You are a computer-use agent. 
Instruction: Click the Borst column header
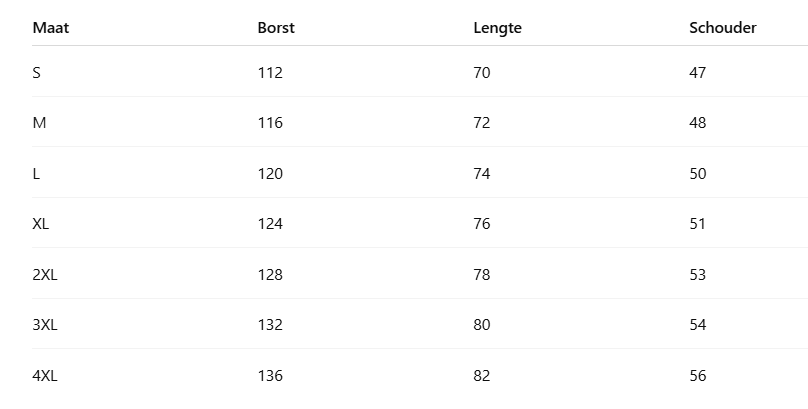coord(276,28)
